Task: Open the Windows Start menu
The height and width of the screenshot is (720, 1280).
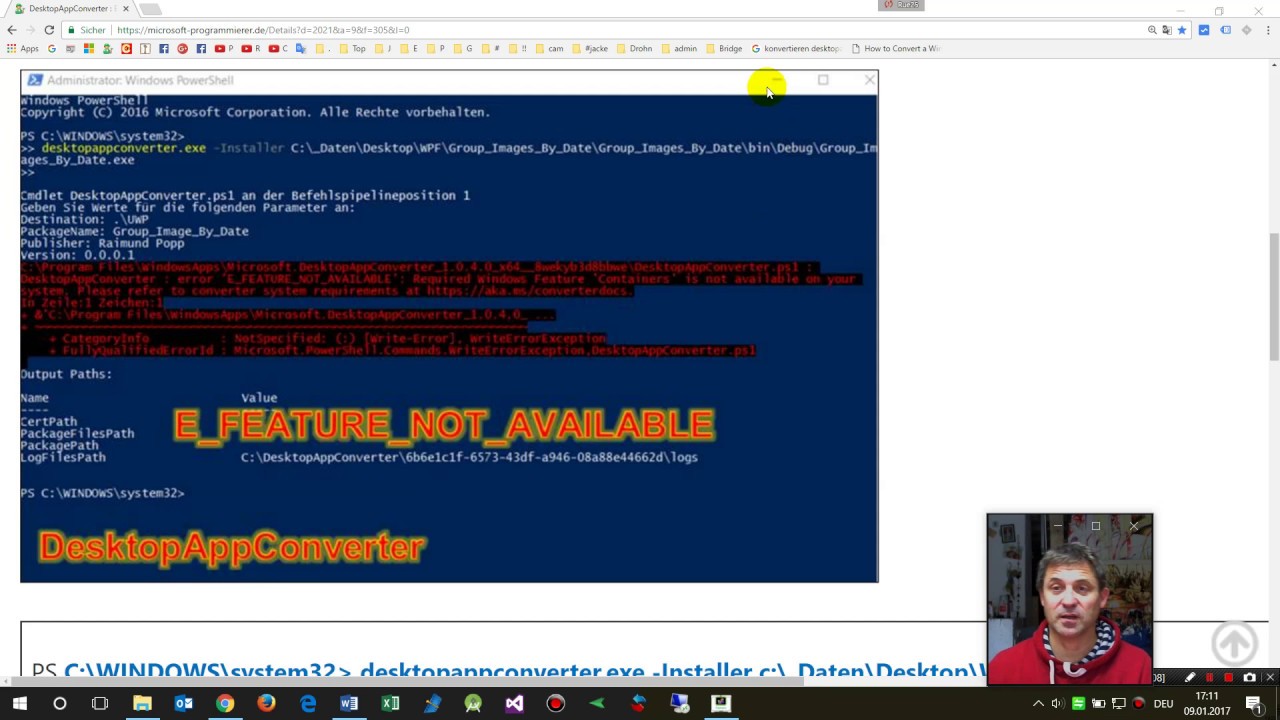Action: coord(19,704)
